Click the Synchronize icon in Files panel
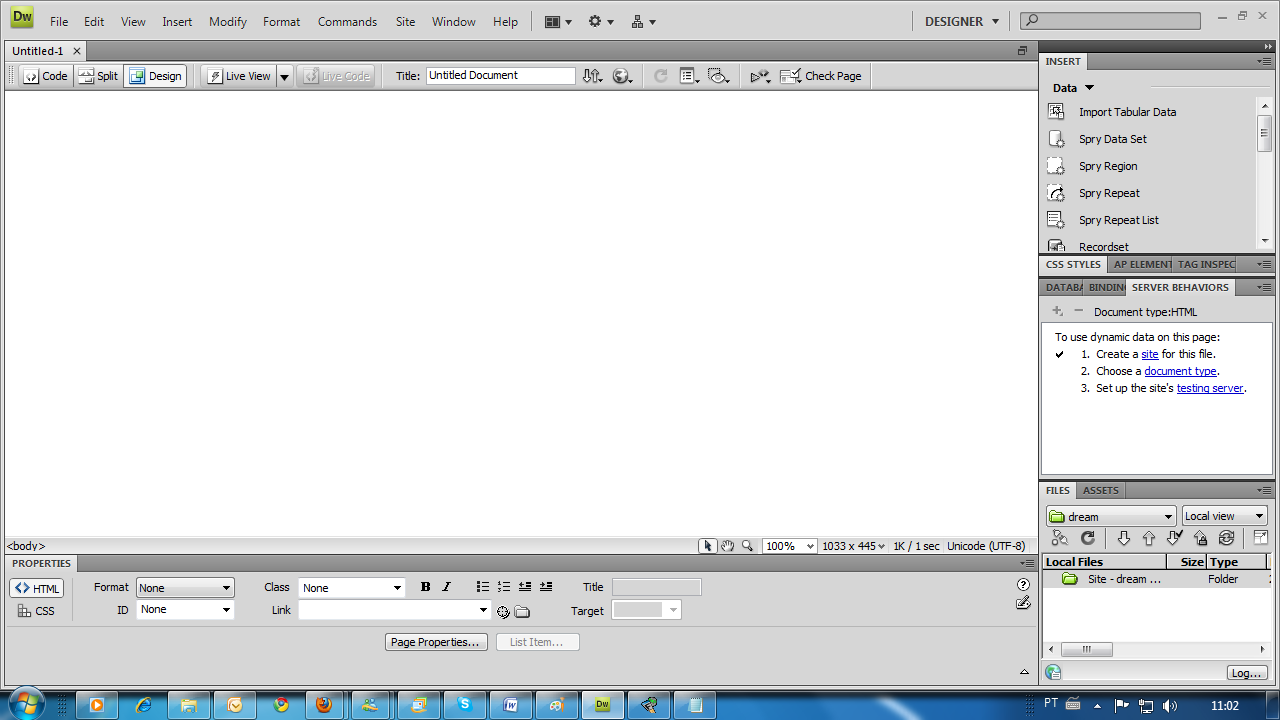This screenshot has width=1280, height=720. (x=1227, y=538)
